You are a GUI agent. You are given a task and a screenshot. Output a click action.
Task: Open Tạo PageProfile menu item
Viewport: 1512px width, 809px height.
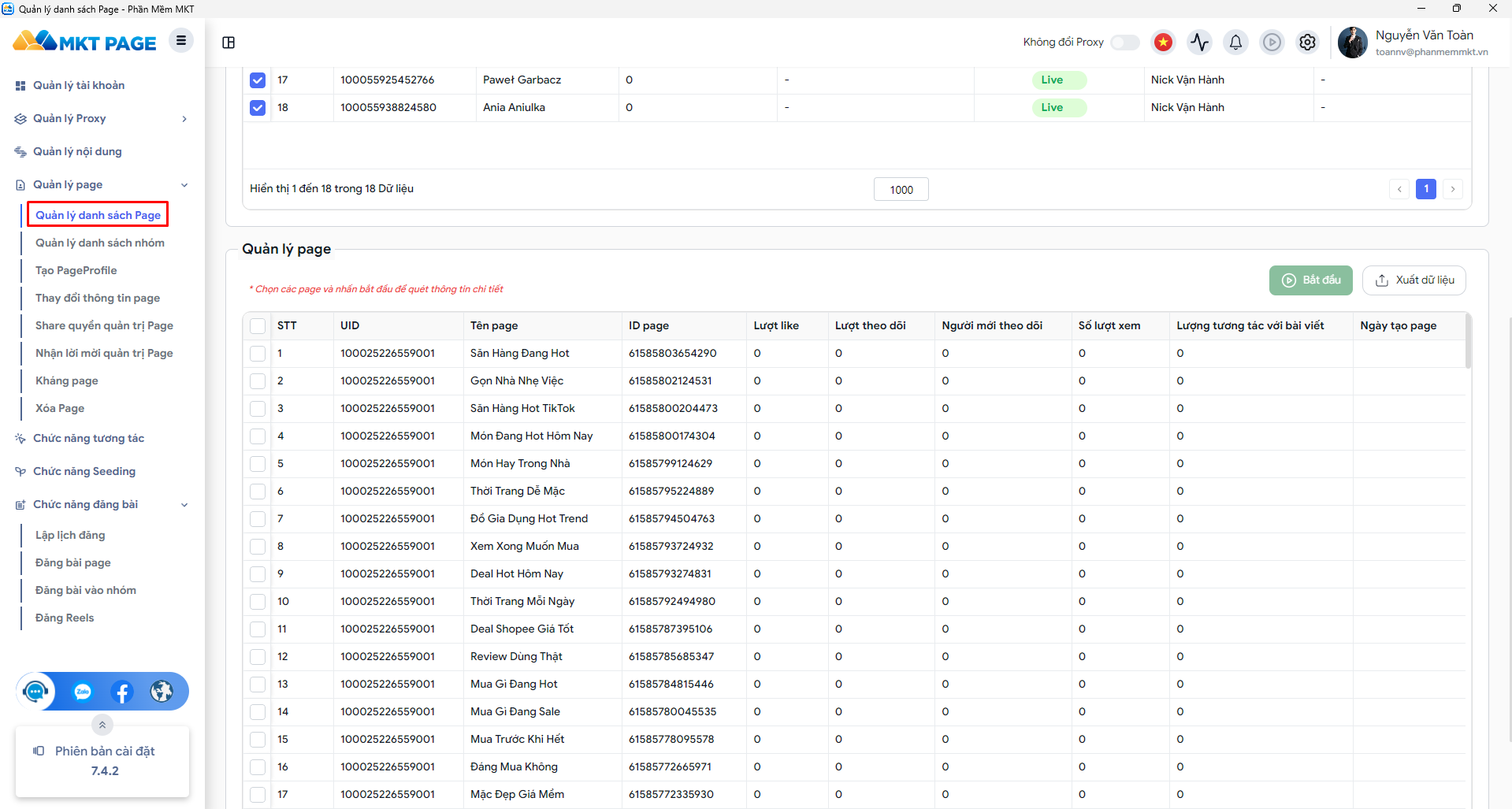76,270
